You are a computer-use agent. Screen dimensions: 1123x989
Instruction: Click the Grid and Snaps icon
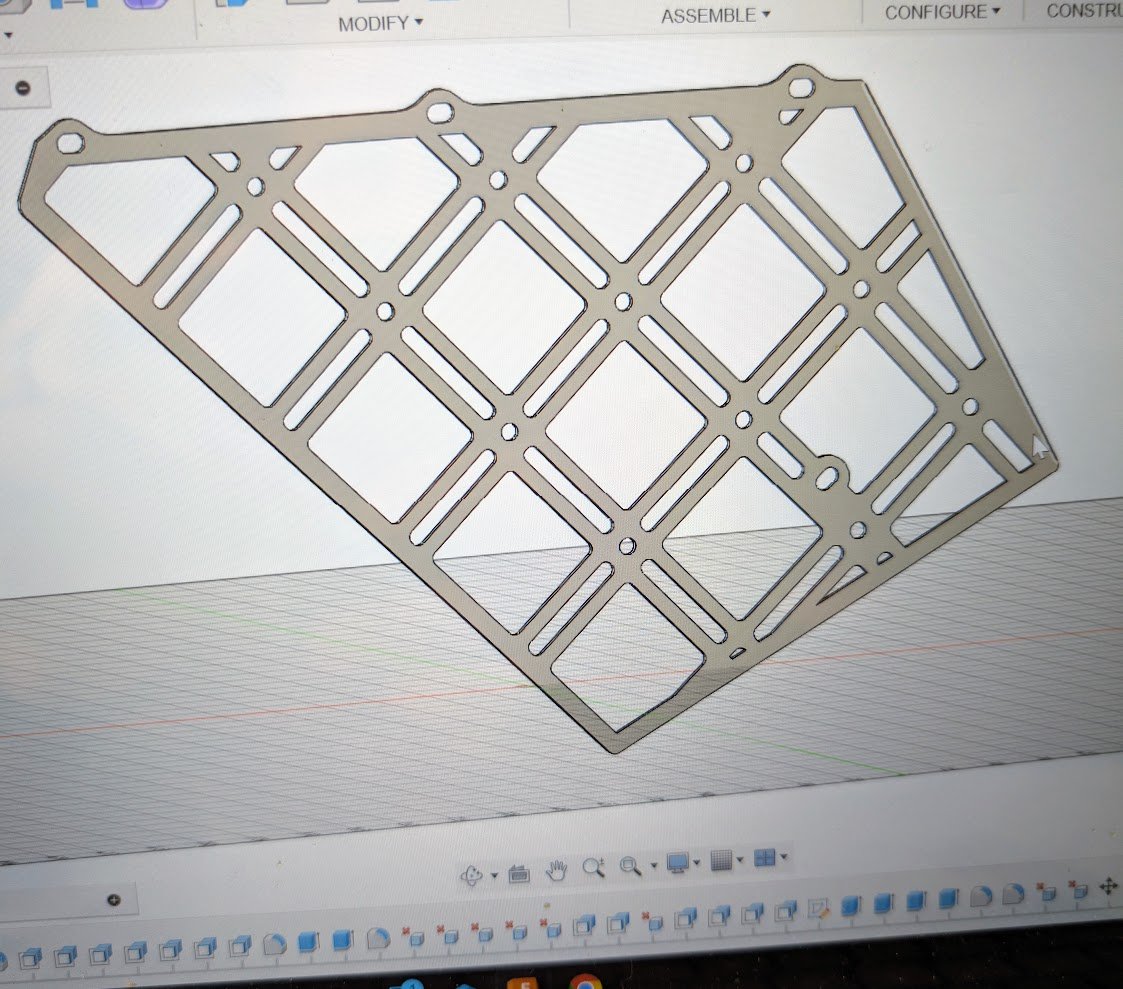(722, 860)
